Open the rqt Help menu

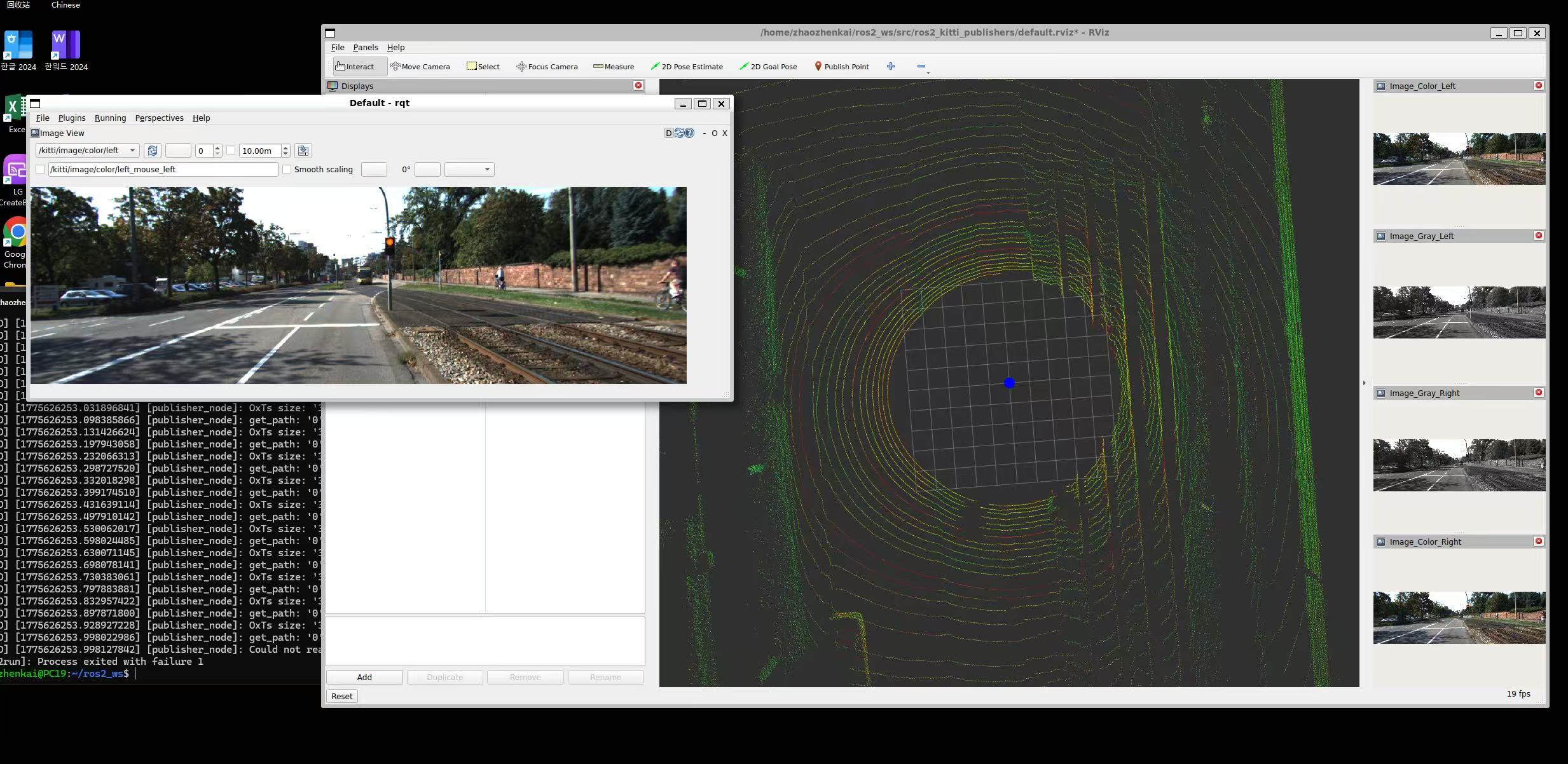[201, 118]
